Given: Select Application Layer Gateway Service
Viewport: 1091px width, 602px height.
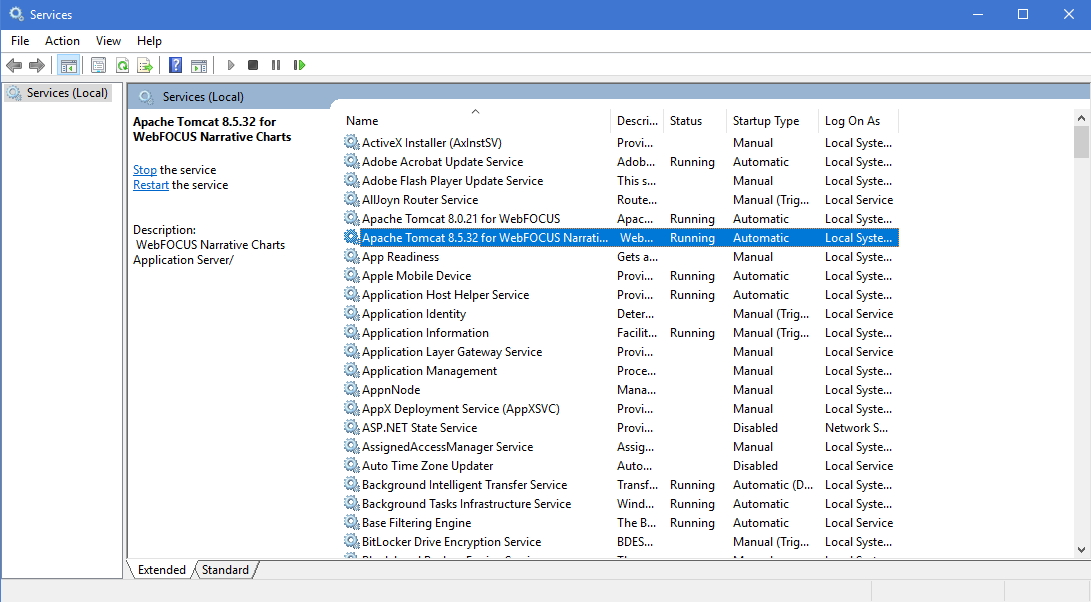Looking at the screenshot, I should (452, 352).
